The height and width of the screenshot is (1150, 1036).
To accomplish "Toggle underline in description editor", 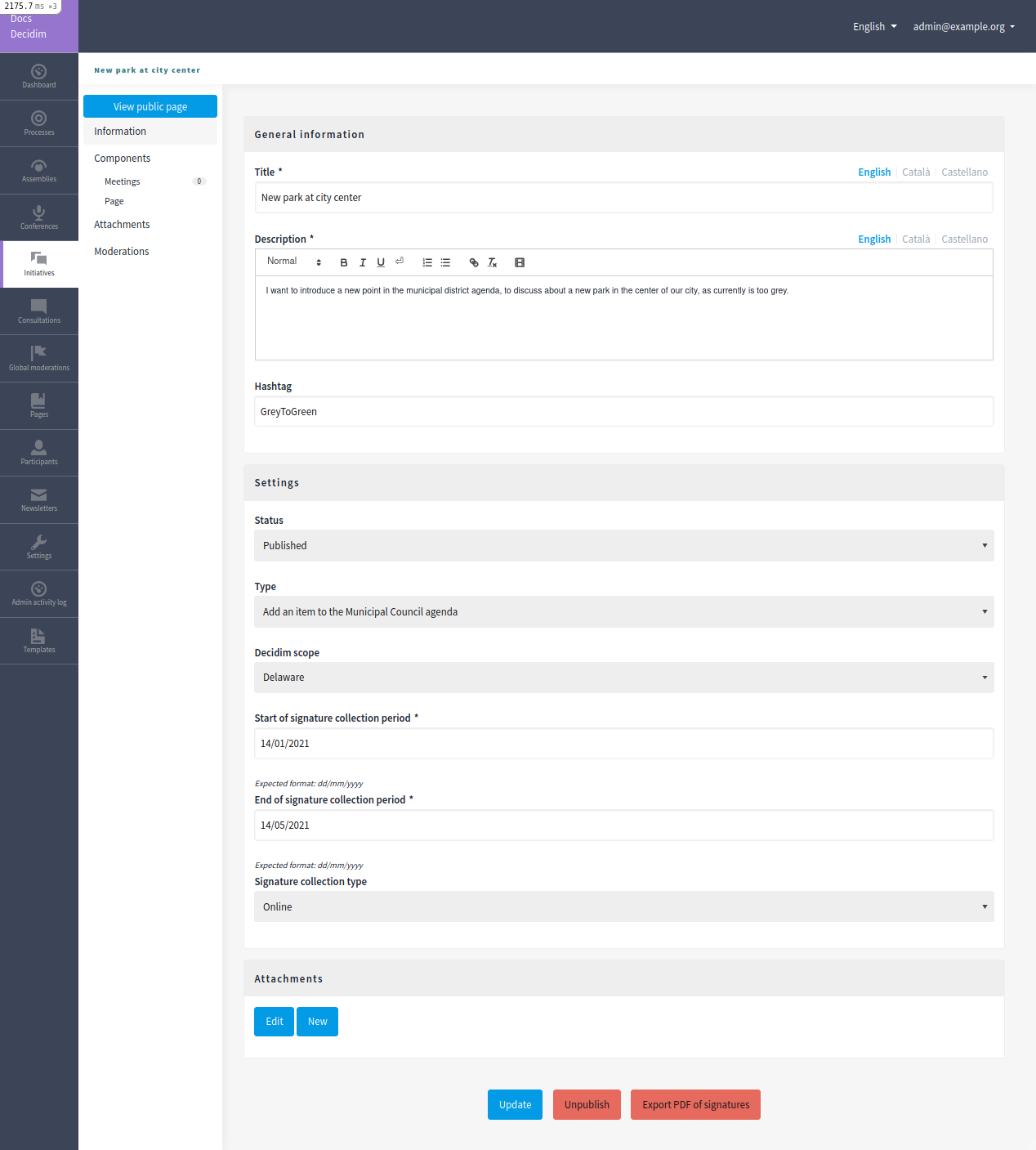I will pyautogui.click(x=381, y=262).
